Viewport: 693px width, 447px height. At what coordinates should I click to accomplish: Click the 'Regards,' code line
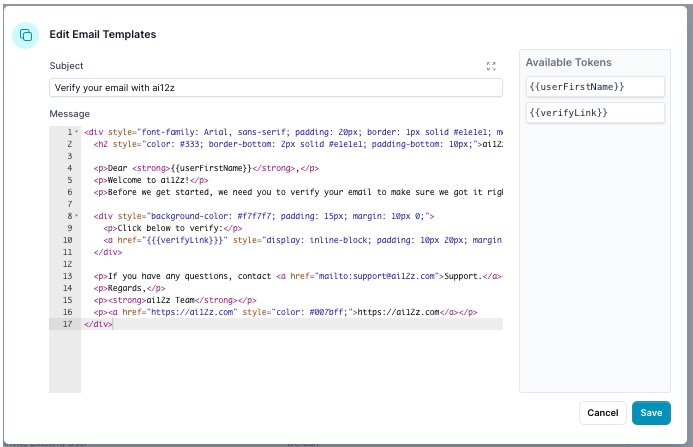coord(129,288)
